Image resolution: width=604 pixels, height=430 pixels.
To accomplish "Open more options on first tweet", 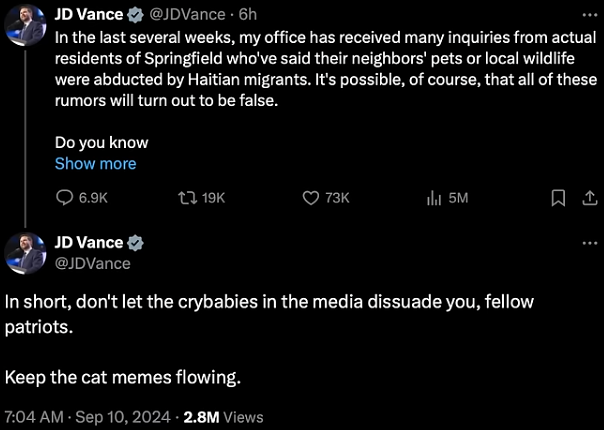I will pos(586,15).
